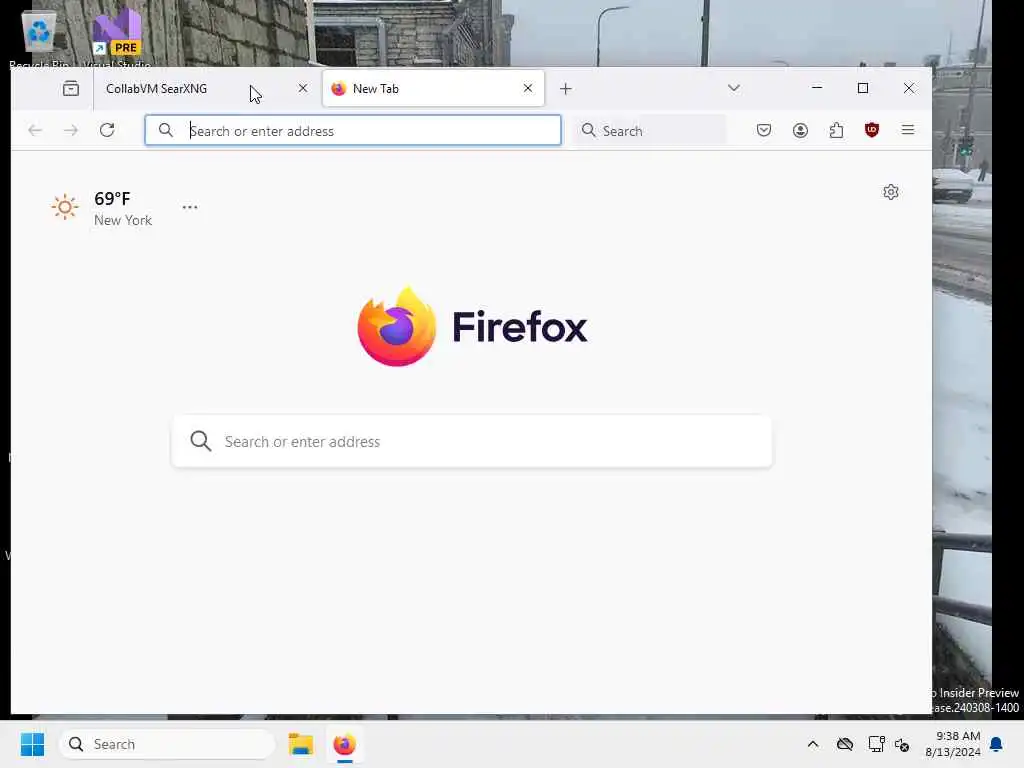1024x768 pixels.
Task: Open a new tab with plus button
Action: 566,89
